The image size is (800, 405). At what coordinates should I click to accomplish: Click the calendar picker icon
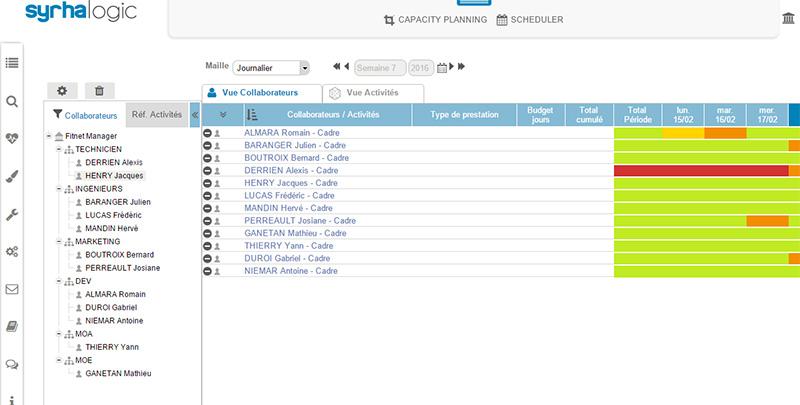click(x=442, y=68)
